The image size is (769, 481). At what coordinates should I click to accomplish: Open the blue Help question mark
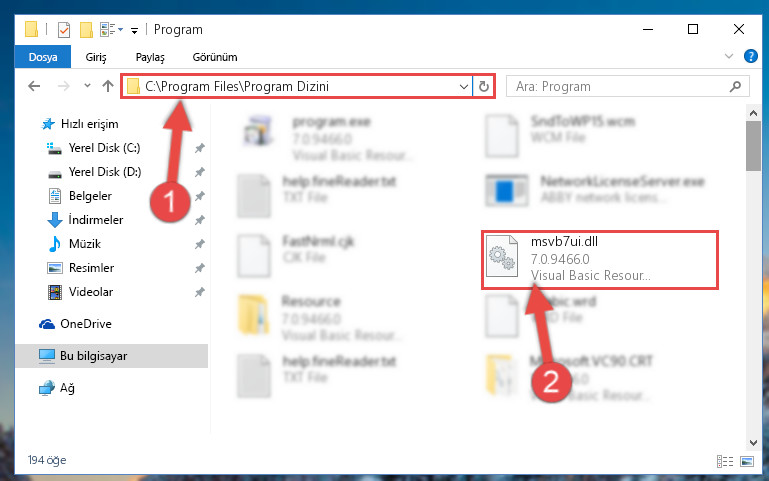[750, 56]
